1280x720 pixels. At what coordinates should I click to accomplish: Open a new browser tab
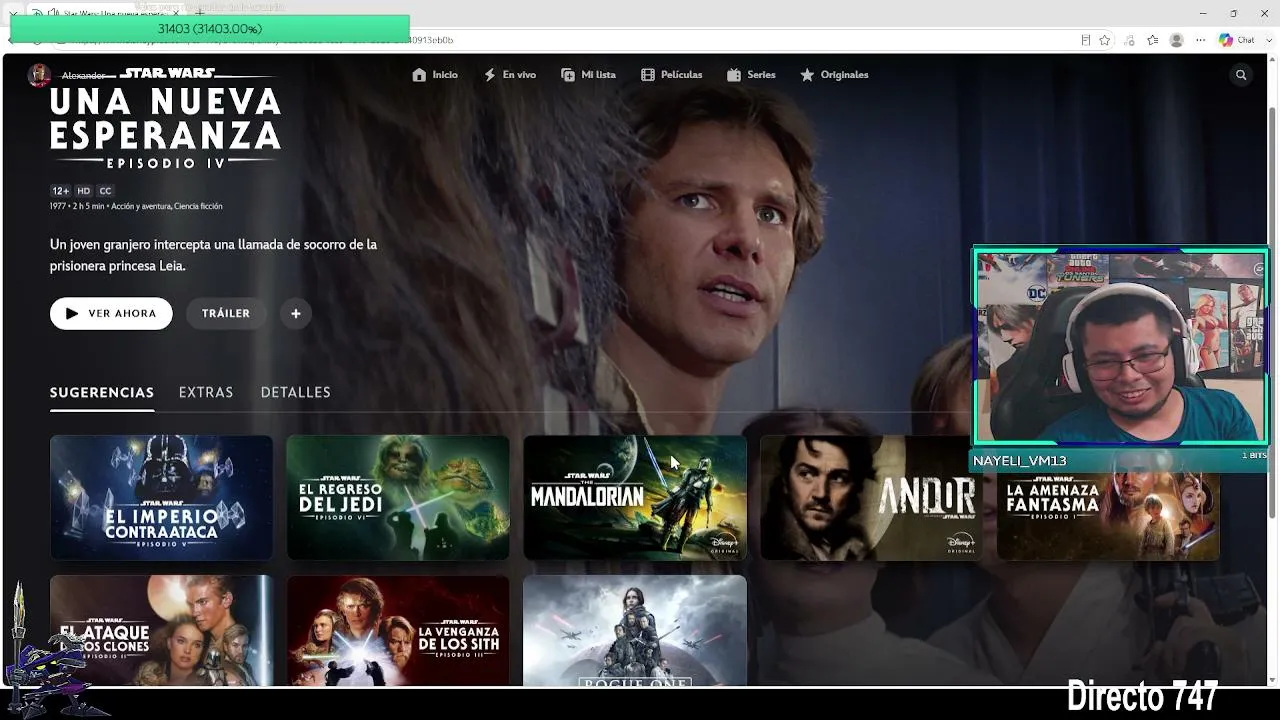pos(199,12)
